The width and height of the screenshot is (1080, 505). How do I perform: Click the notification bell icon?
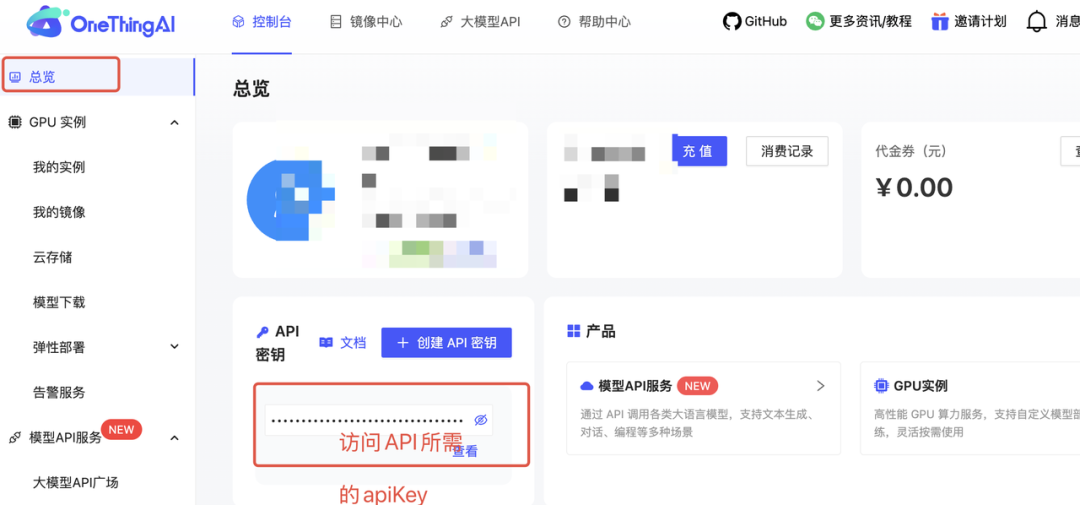[x=1037, y=21]
